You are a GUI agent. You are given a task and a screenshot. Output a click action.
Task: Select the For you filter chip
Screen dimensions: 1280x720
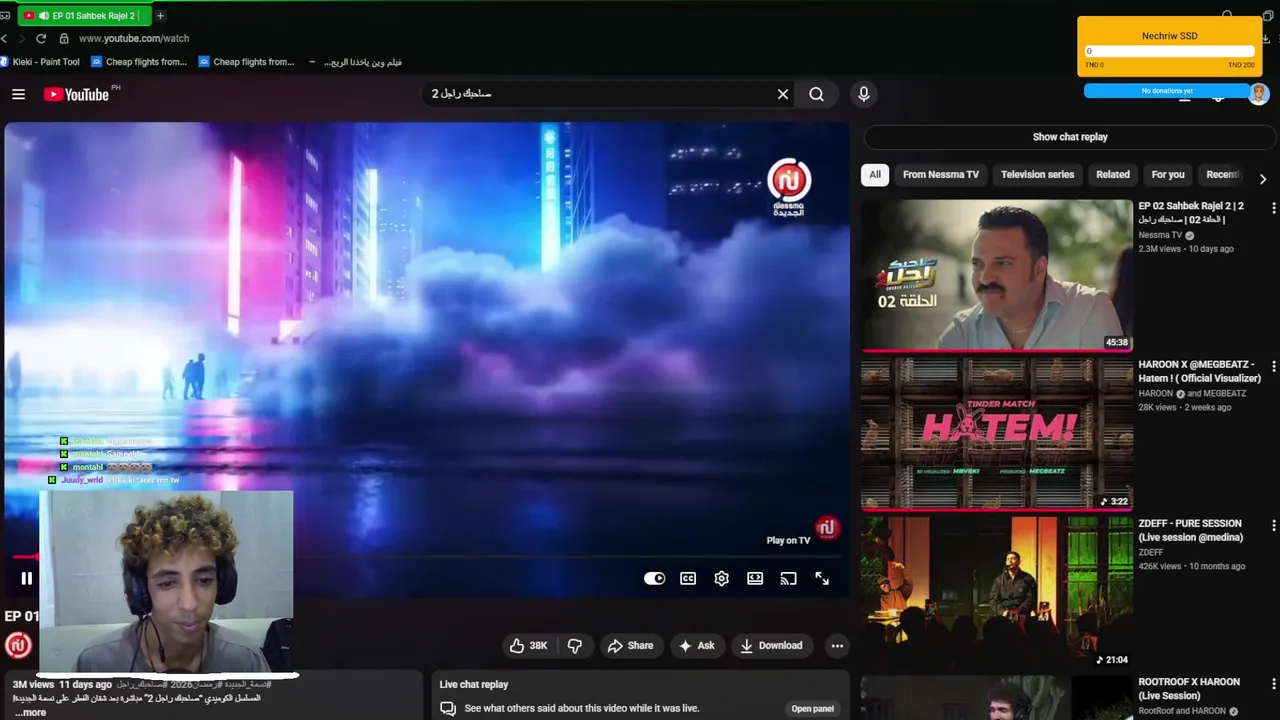point(1168,174)
